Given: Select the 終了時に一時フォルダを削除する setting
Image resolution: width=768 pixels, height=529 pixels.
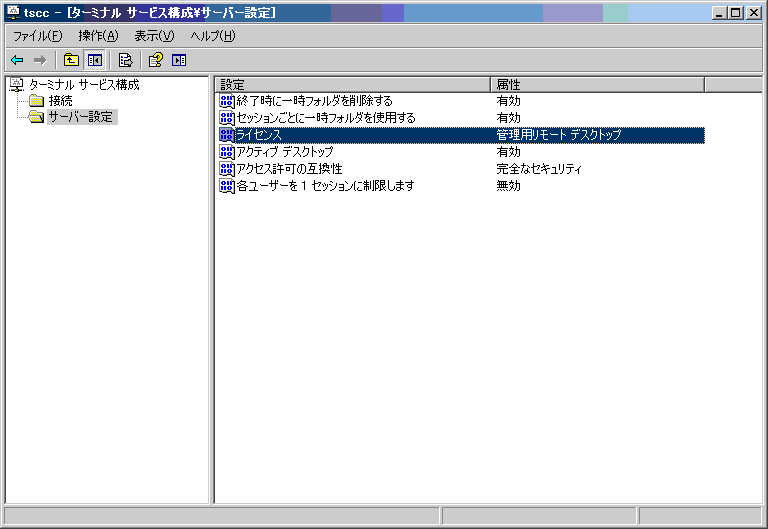Looking at the screenshot, I should coord(314,101).
